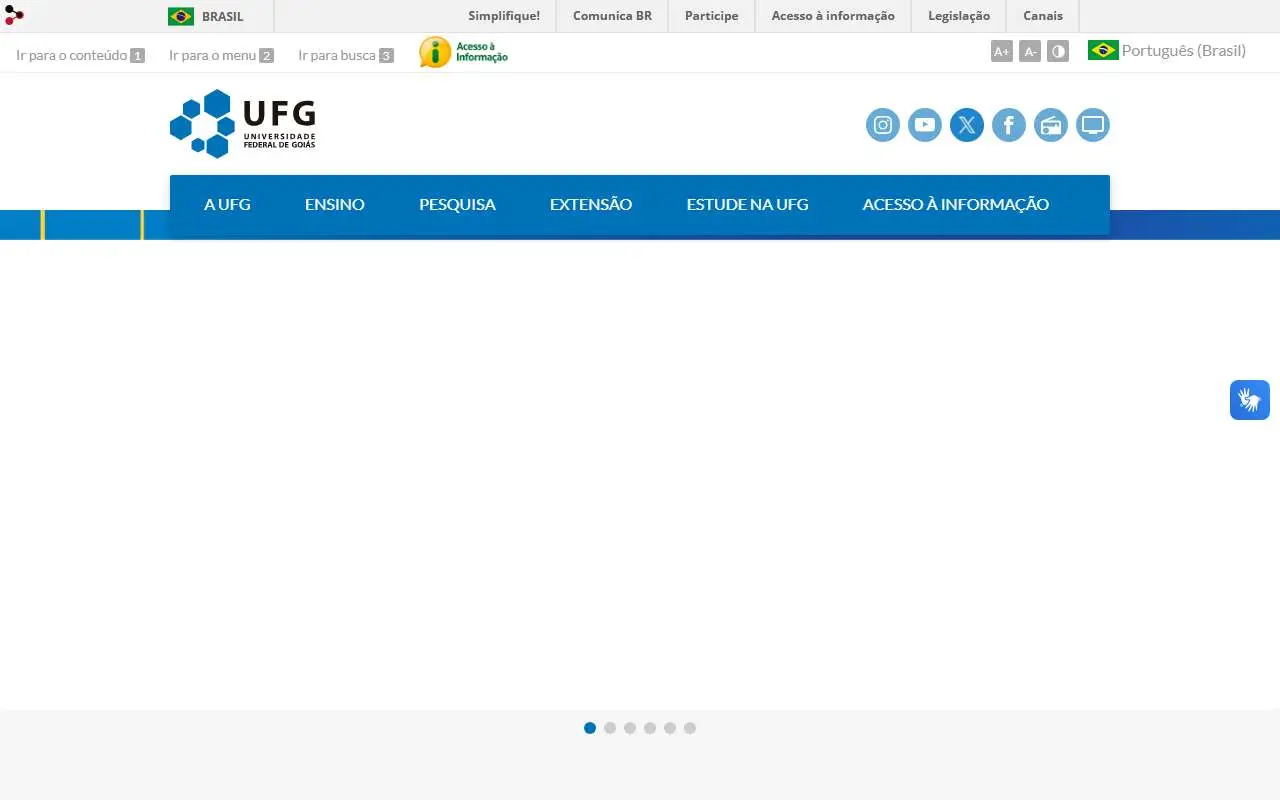Open the PESQUISA menu
This screenshot has height=800, width=1280.
pyautogui.click(x=457, y=204)
